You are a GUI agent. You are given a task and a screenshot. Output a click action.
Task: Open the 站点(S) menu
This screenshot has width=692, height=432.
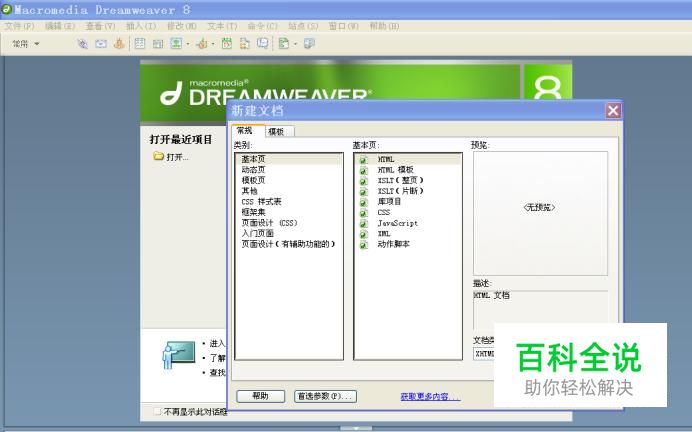(303, 26)
